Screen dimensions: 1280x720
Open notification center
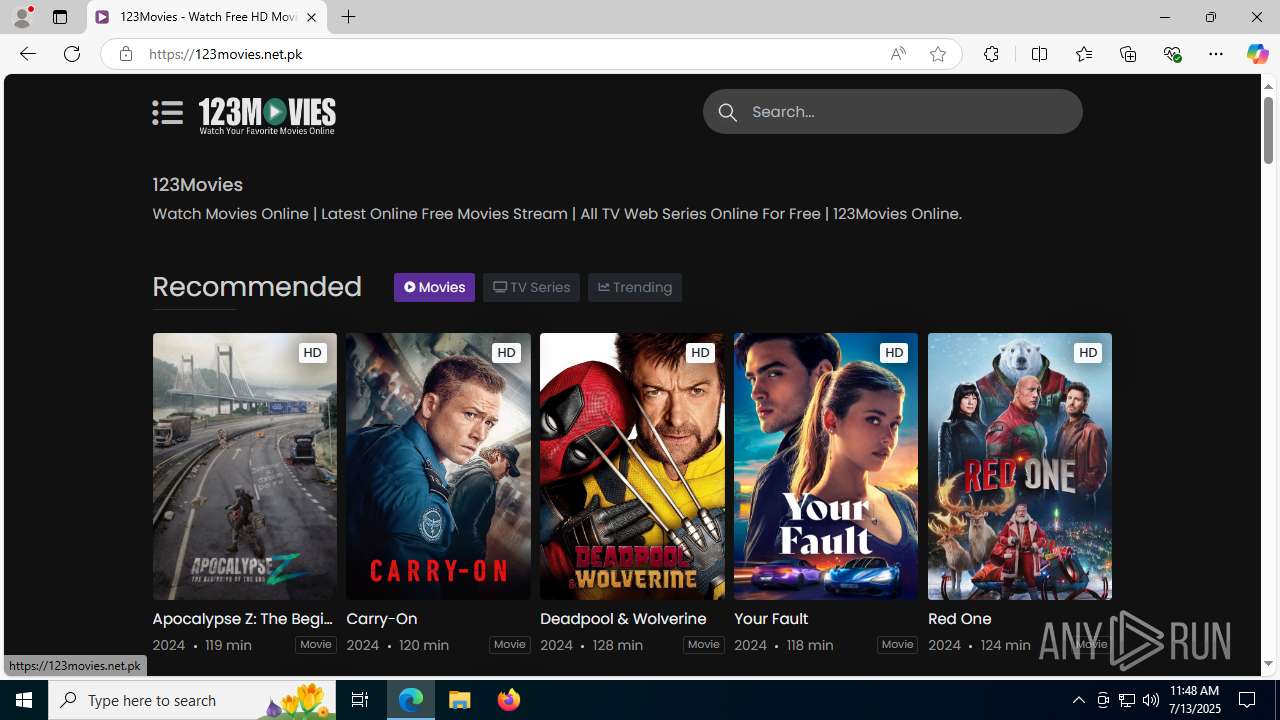[1248, 700]
